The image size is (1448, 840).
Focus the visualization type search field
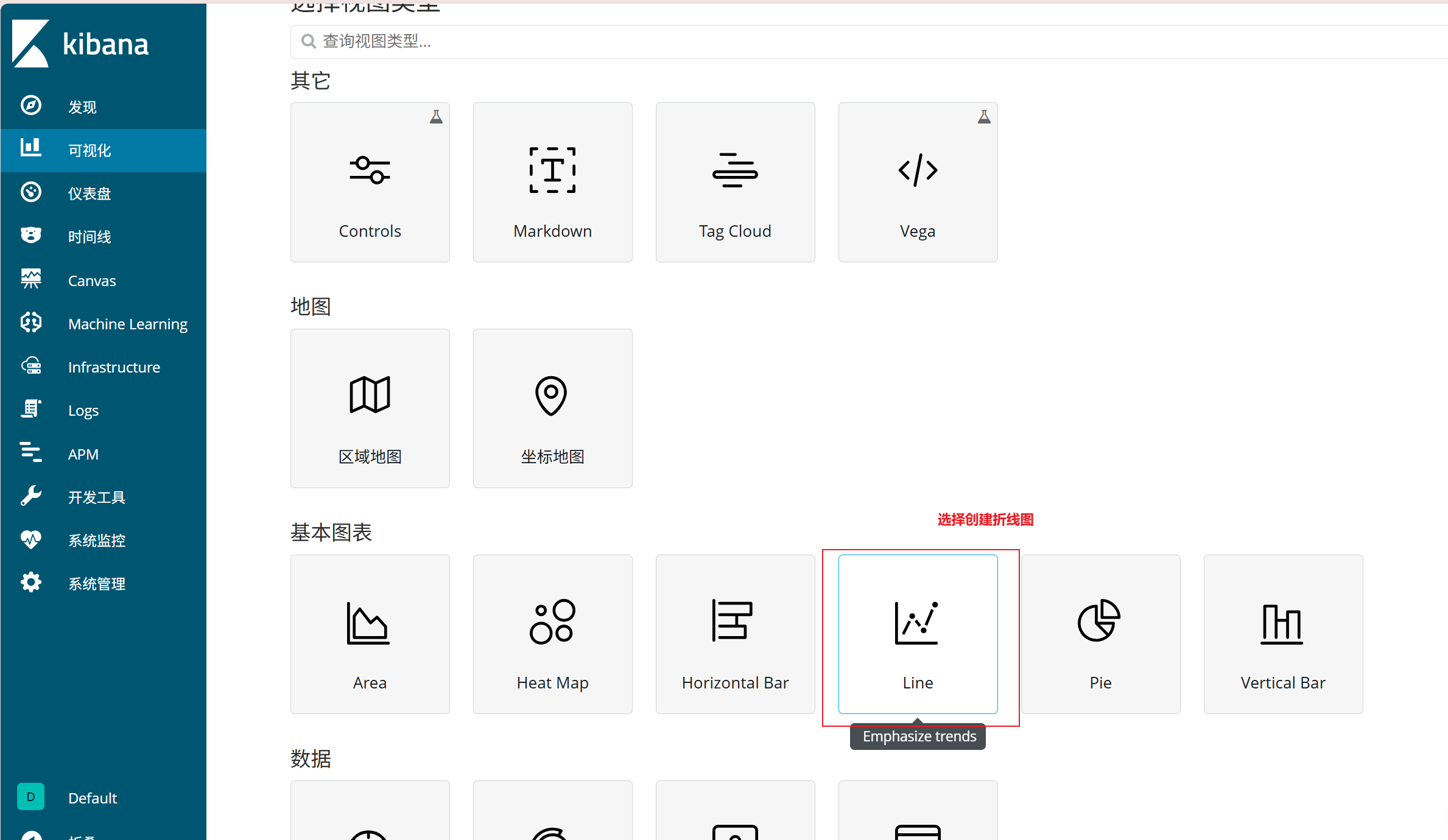click(852, 41)
